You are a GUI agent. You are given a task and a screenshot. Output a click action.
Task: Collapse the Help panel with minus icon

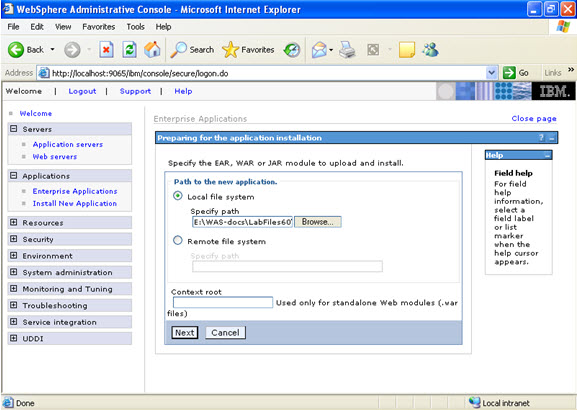[x=547, y=155]
